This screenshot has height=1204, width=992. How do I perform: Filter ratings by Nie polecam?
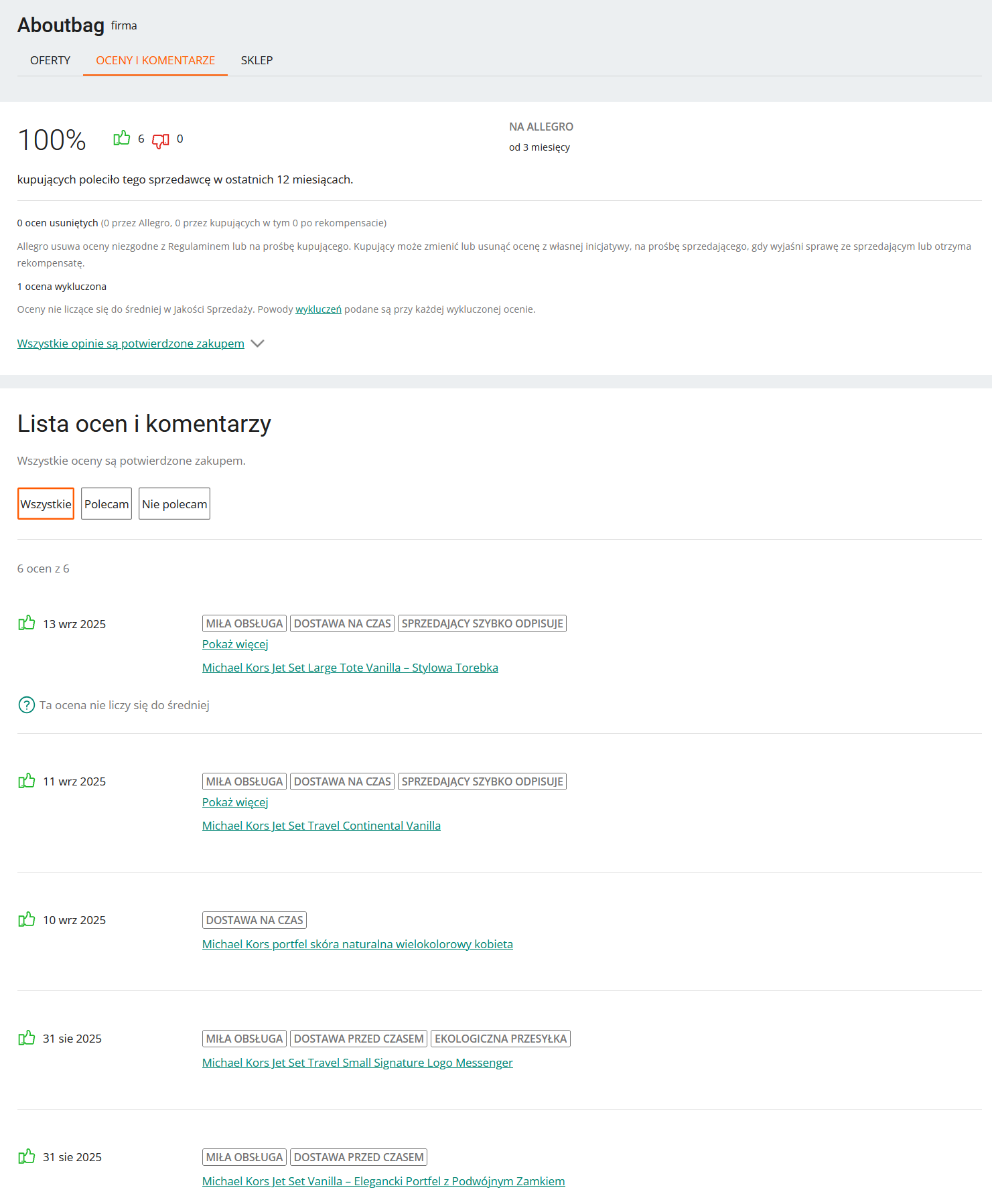[174, 504]
